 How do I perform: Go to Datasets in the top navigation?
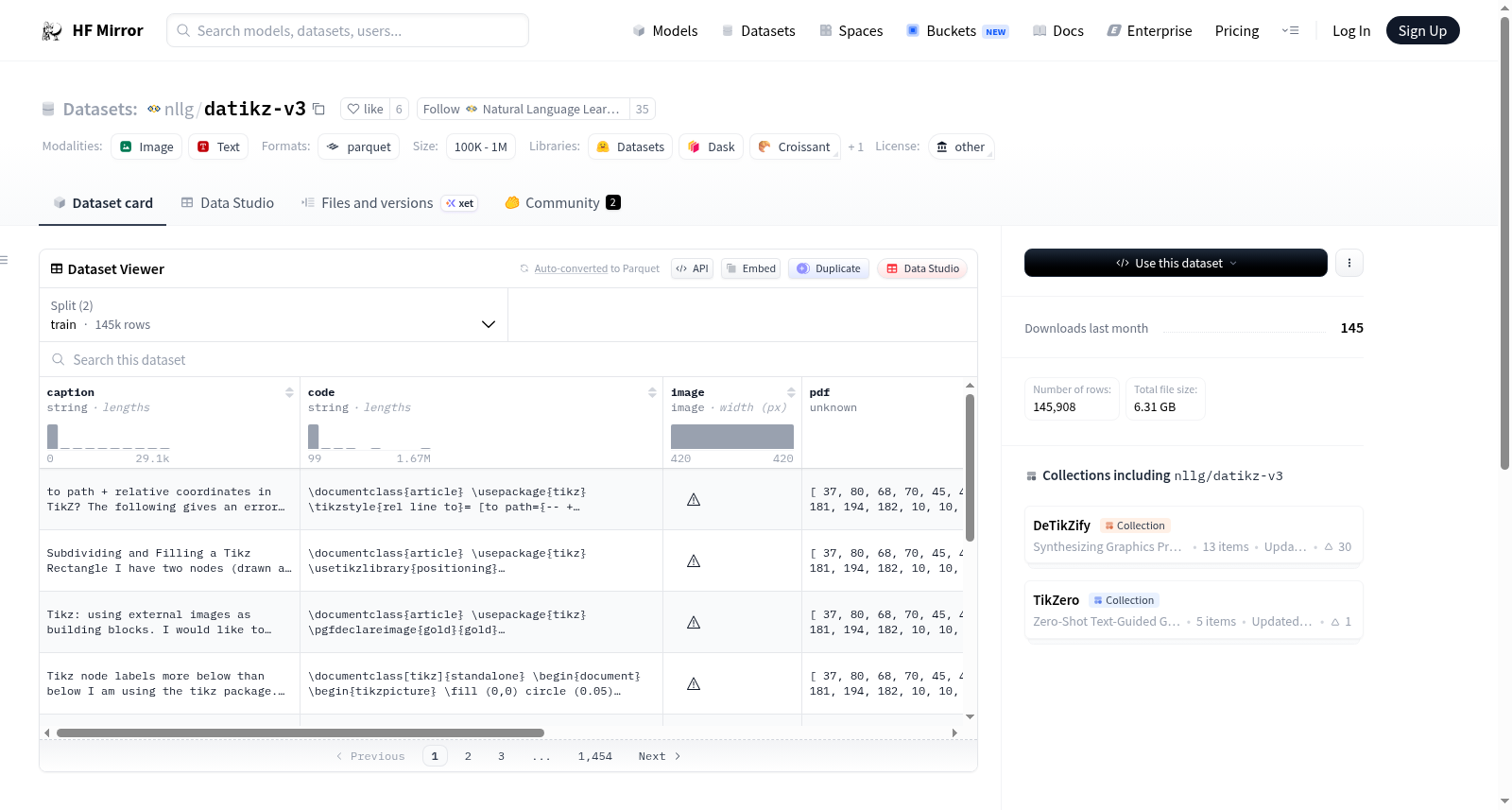pos(758,30)
